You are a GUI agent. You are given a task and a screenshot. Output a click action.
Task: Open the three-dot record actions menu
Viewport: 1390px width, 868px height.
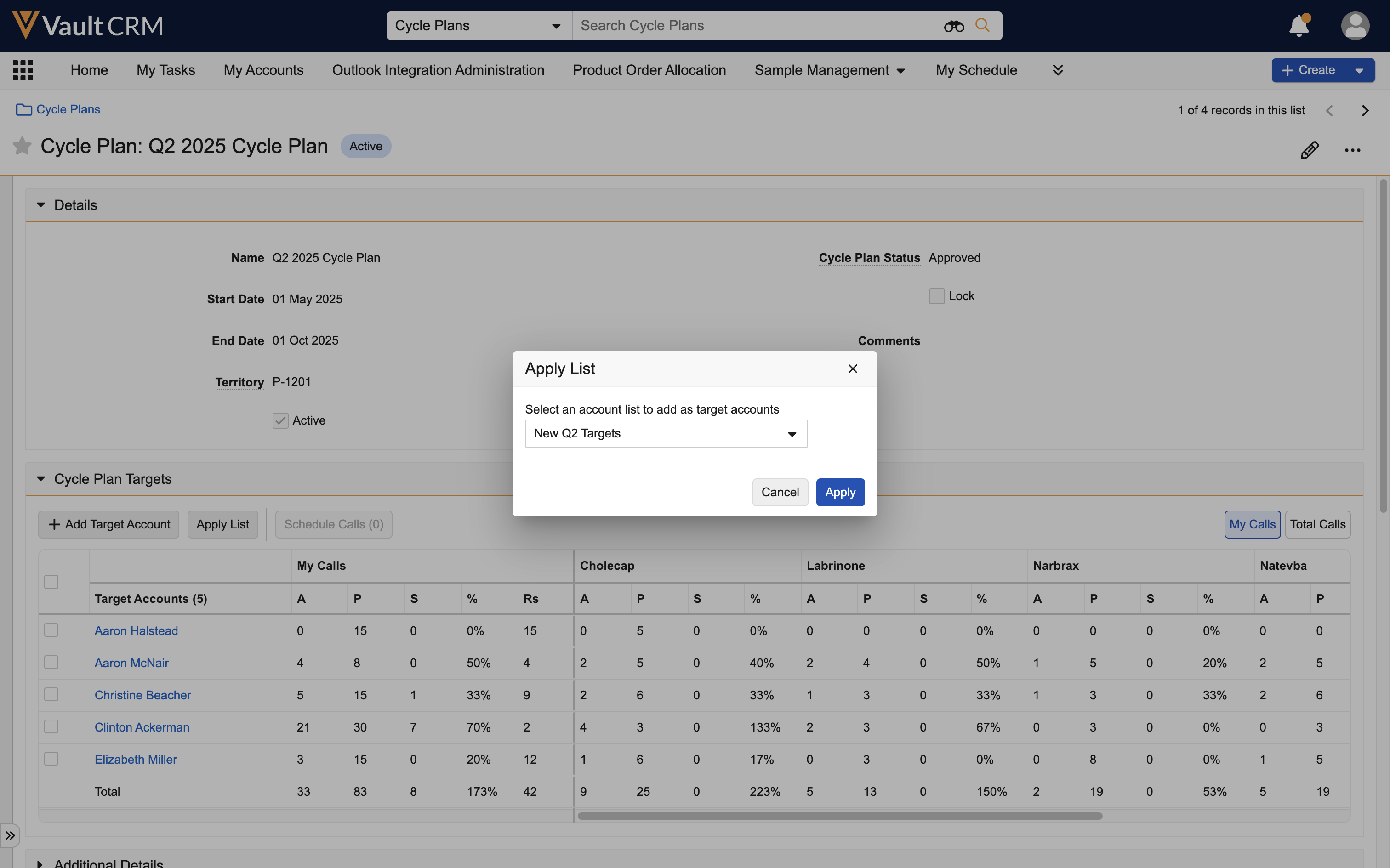(1352, 150)
